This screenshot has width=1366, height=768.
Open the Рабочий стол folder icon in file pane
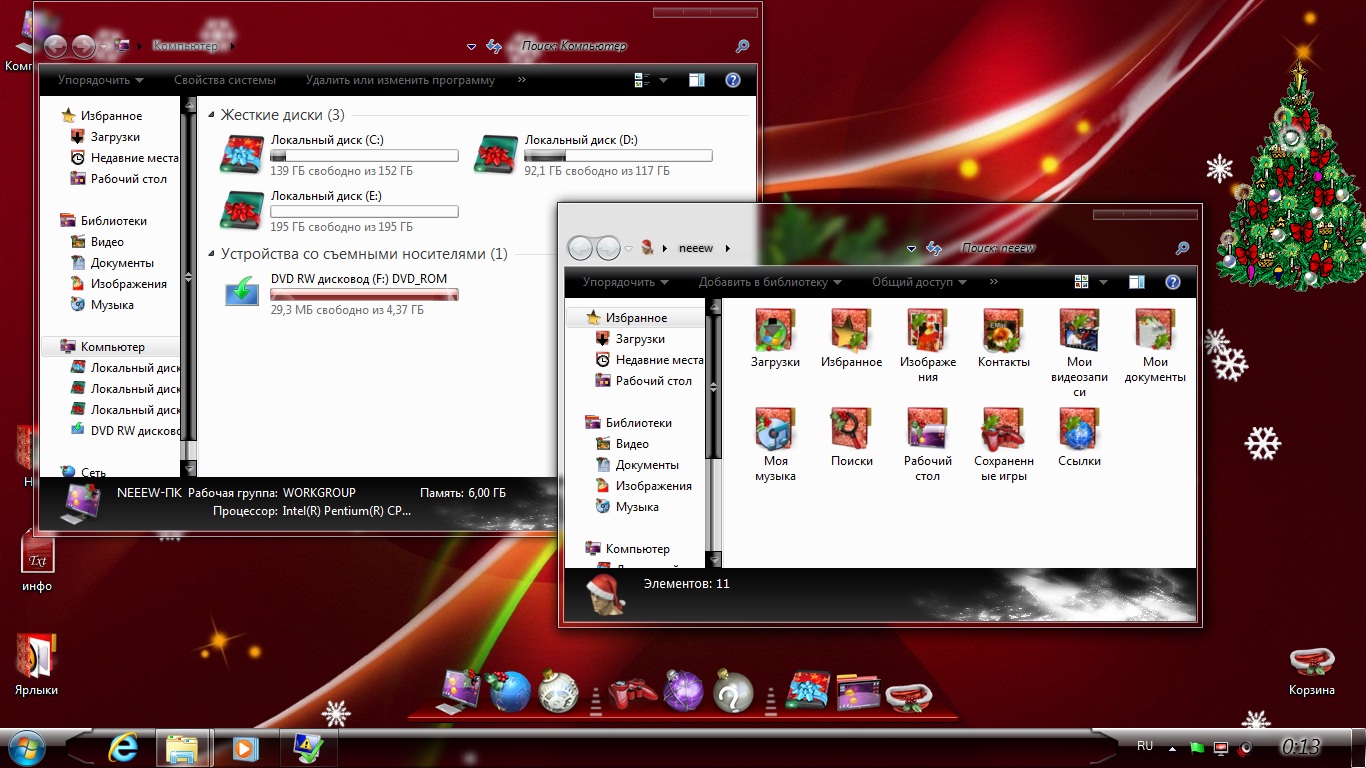pyautogui.click(x=927, y=428)
